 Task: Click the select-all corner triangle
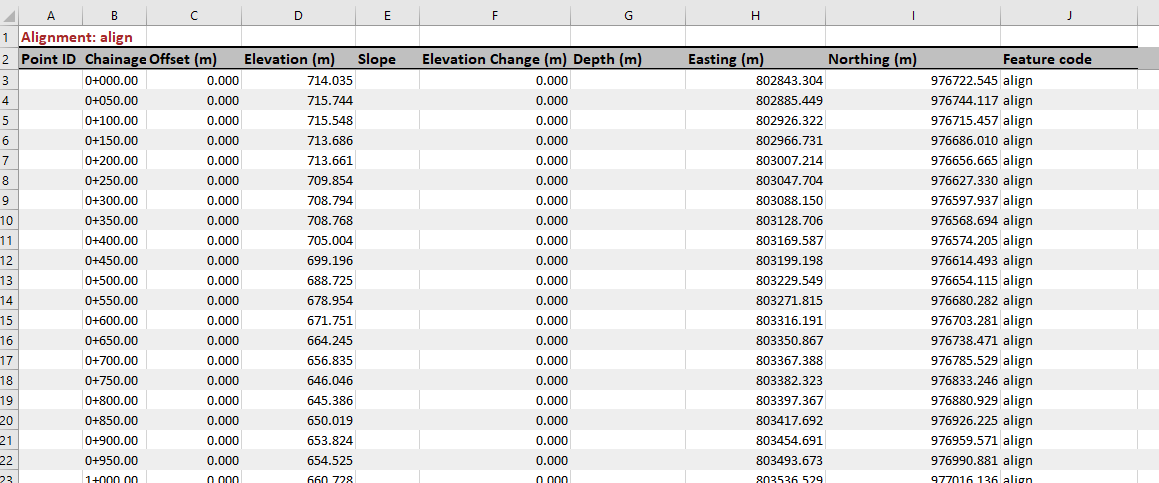[x=9, y=15]
